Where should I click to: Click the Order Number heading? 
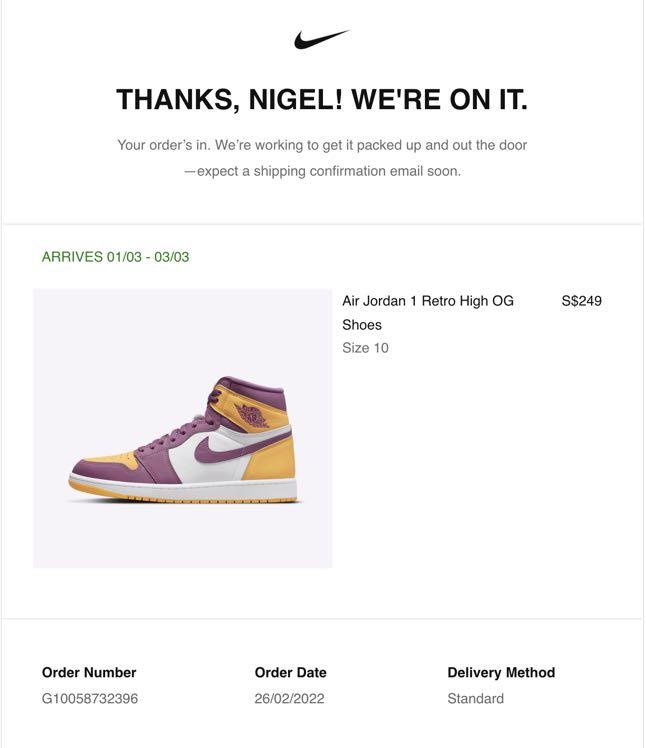pyautogui.click(x=89, y=673)
